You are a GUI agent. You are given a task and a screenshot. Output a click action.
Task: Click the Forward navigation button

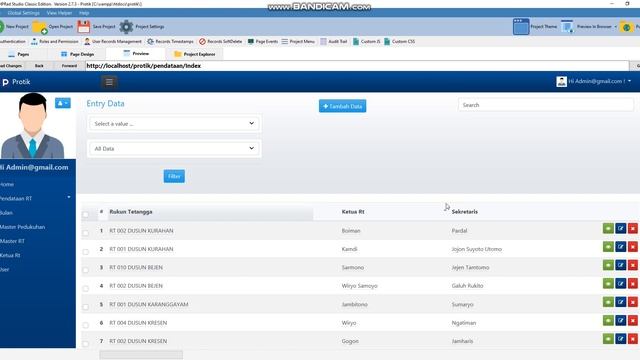coord(69,66)
